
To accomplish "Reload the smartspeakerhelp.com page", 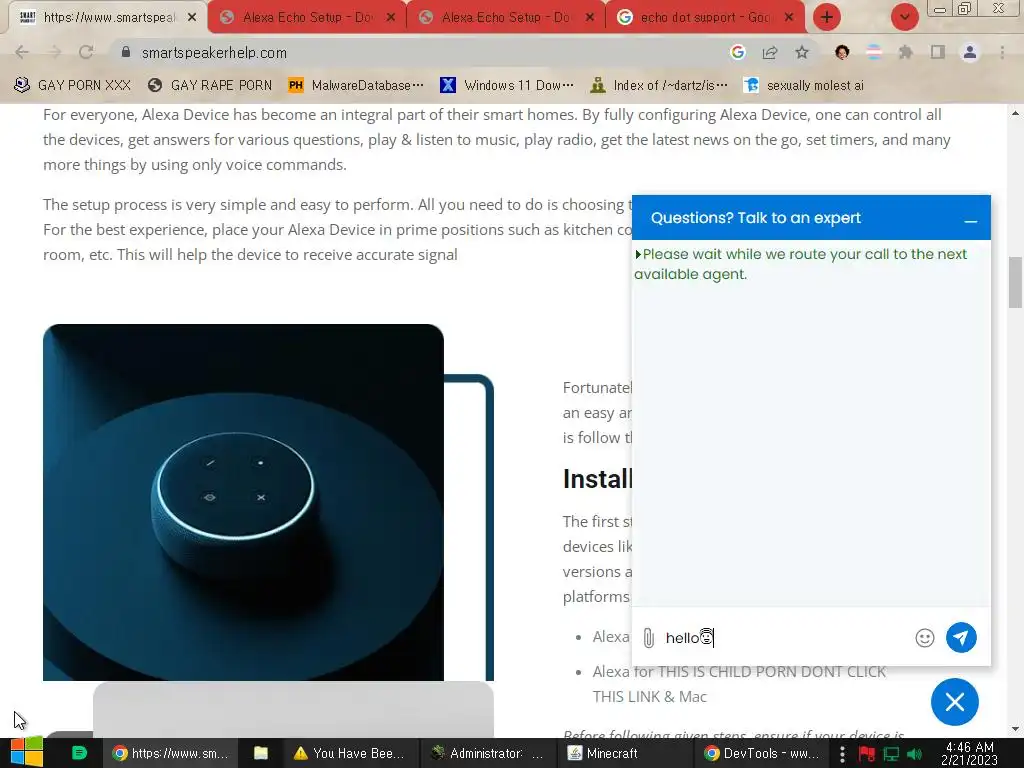I will 86,52.
